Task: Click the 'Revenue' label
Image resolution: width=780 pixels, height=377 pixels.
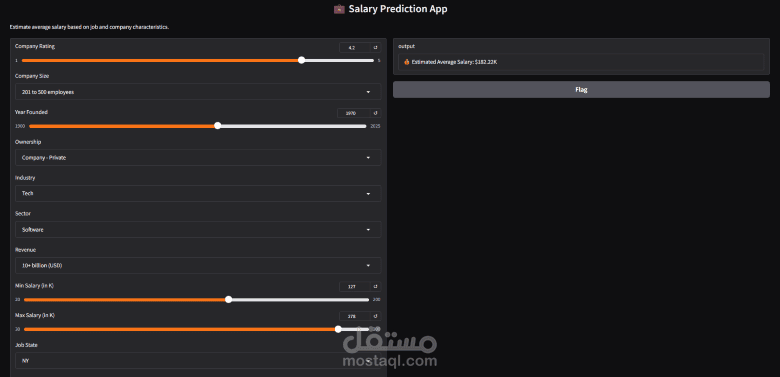Action: [x=26, y=250]
